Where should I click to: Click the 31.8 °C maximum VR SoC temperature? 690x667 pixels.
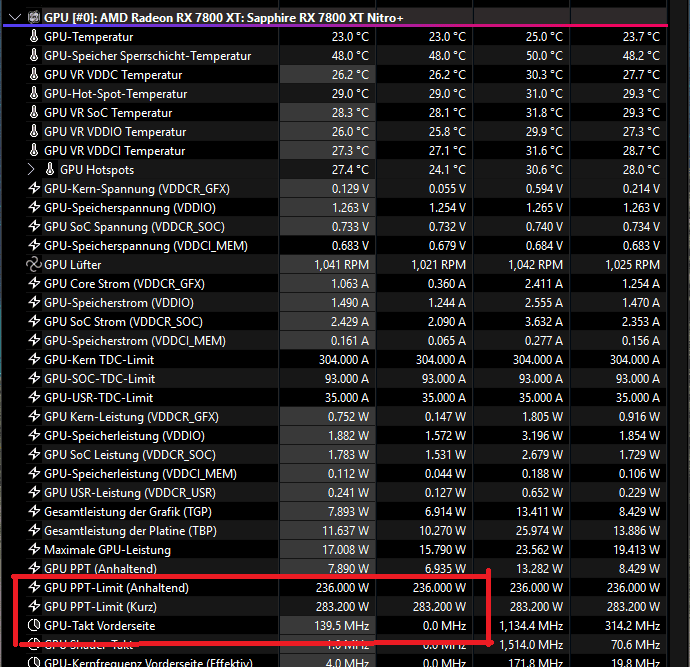click(544, 113)
